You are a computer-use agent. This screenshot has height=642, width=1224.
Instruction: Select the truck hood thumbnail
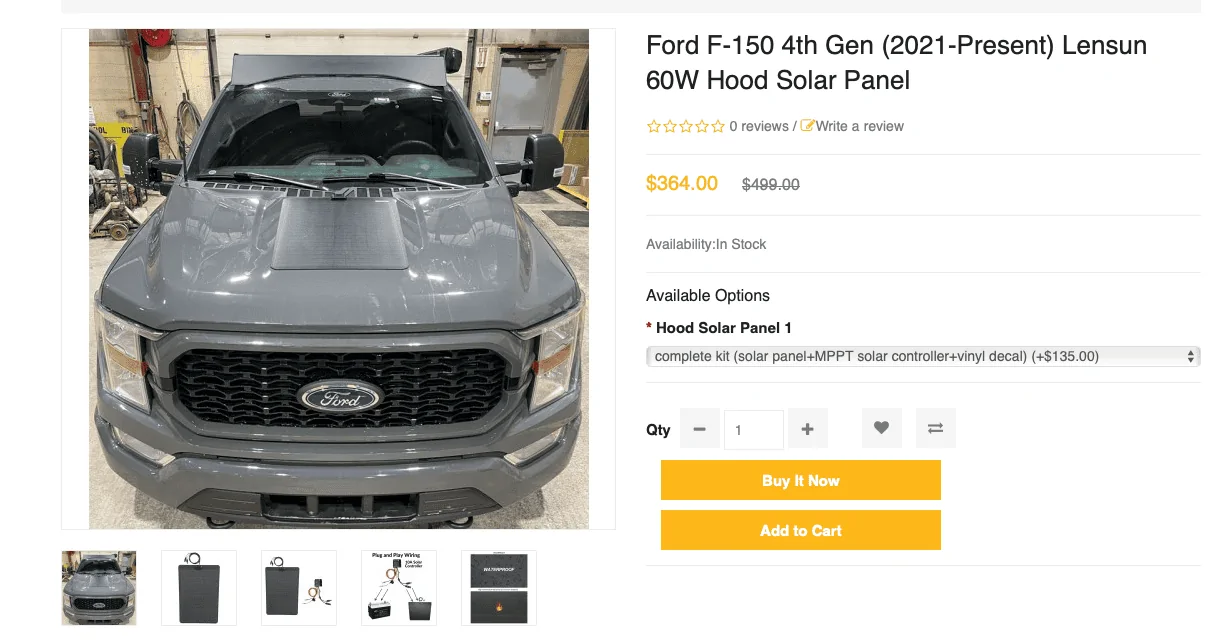(98, 588)
